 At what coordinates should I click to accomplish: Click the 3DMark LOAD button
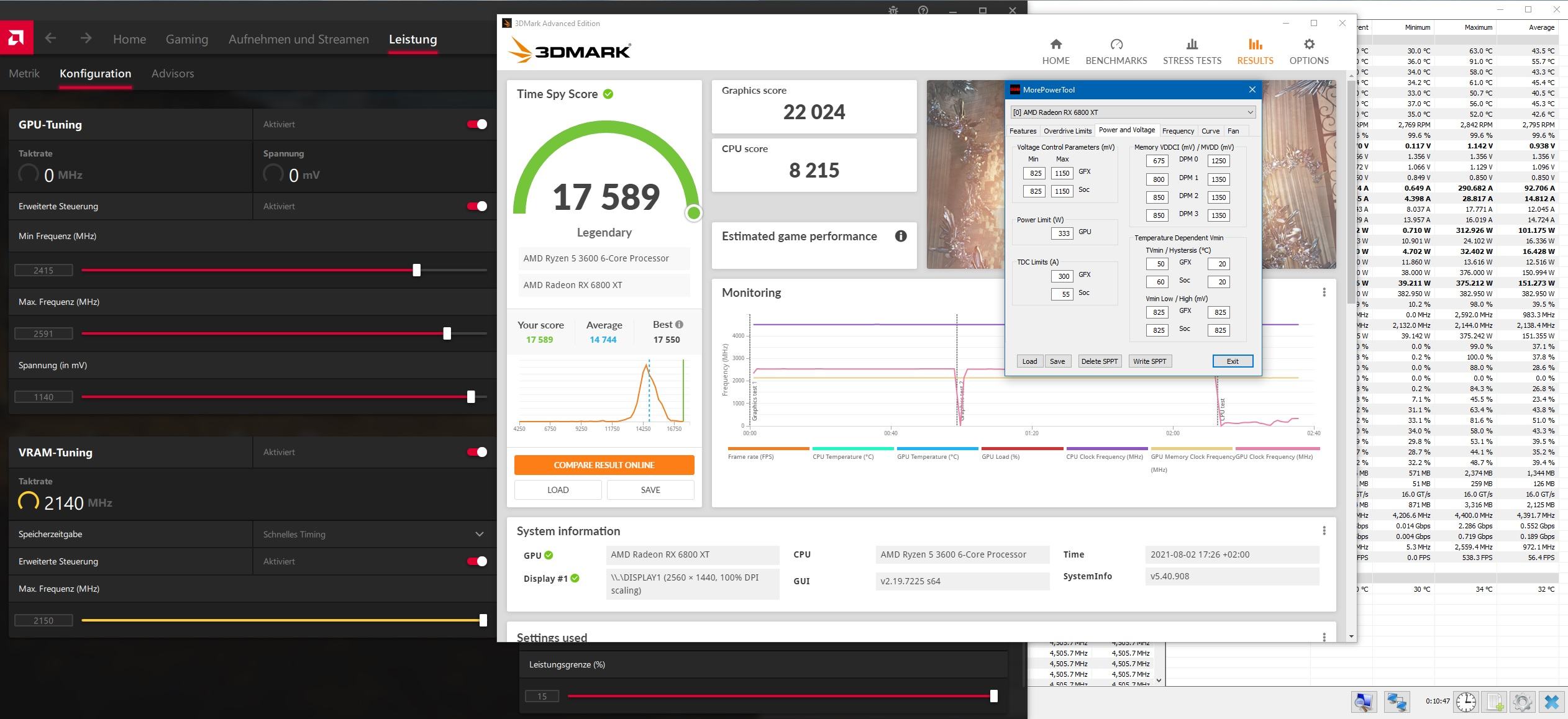click(558, 490)
